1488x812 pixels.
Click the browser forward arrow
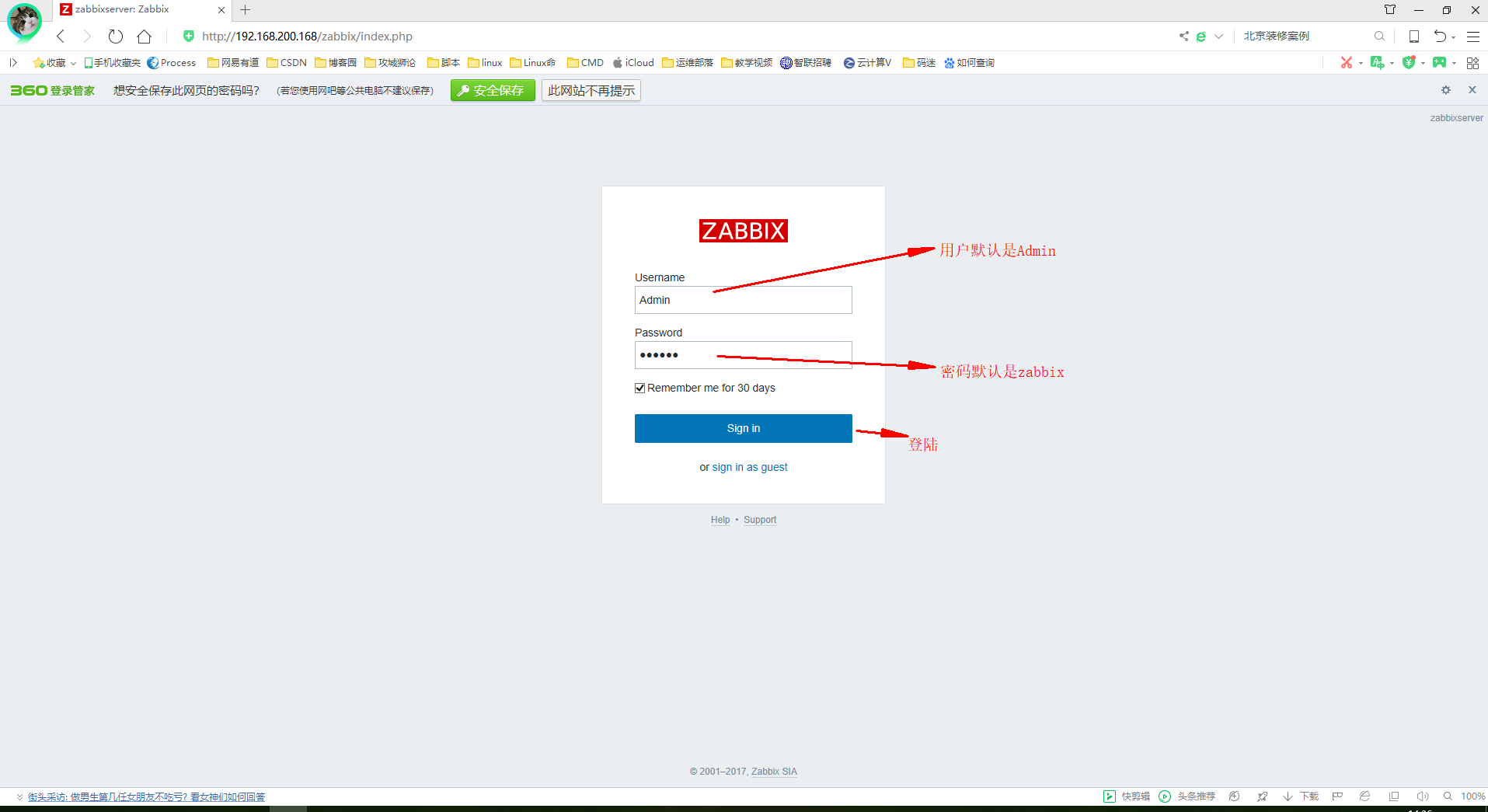pos(87,37)
